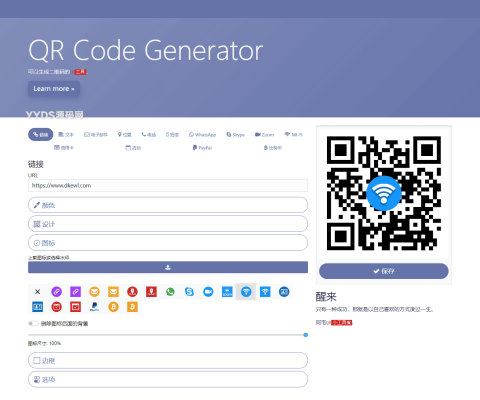
Task: Switch to the Zoom tab
Action: click(264, 135)
